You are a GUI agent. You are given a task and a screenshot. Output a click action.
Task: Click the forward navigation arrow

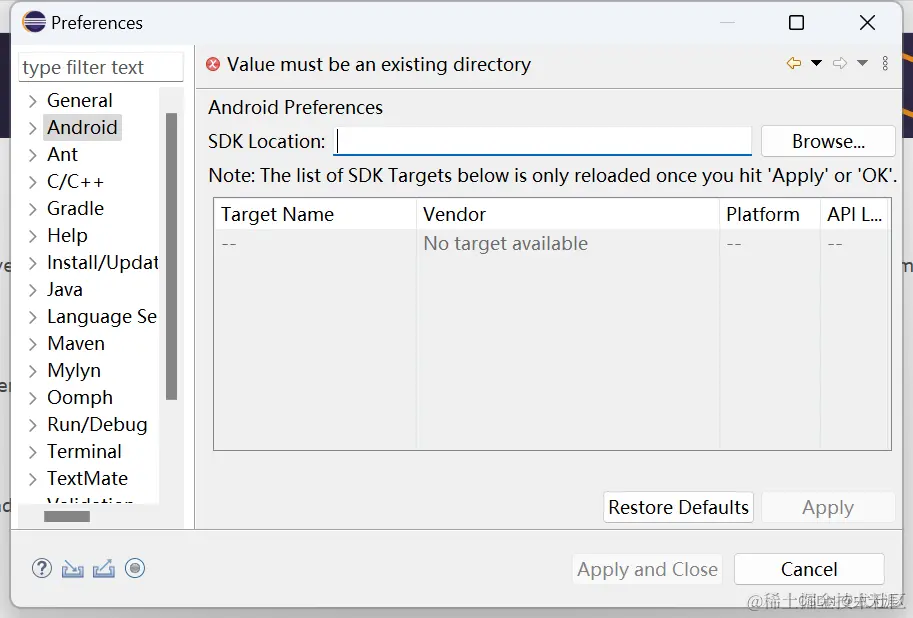click(x=840, y=63)
